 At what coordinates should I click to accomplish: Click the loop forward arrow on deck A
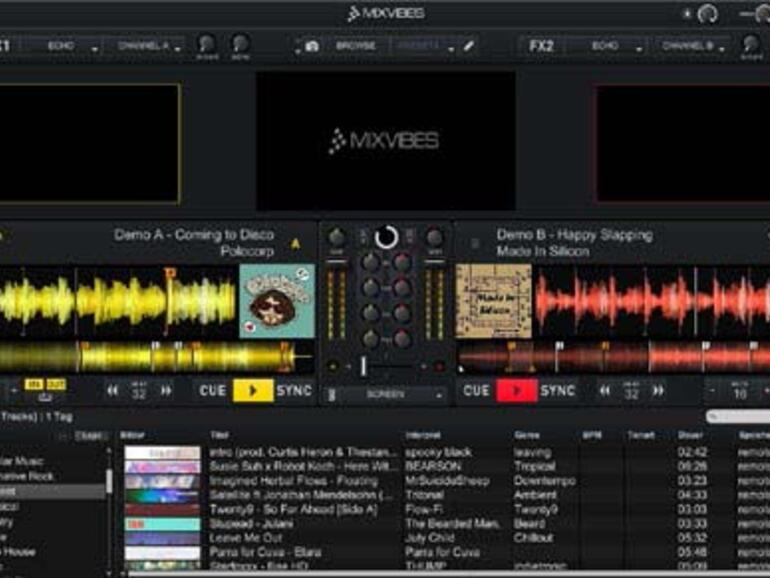click(166, 391)
